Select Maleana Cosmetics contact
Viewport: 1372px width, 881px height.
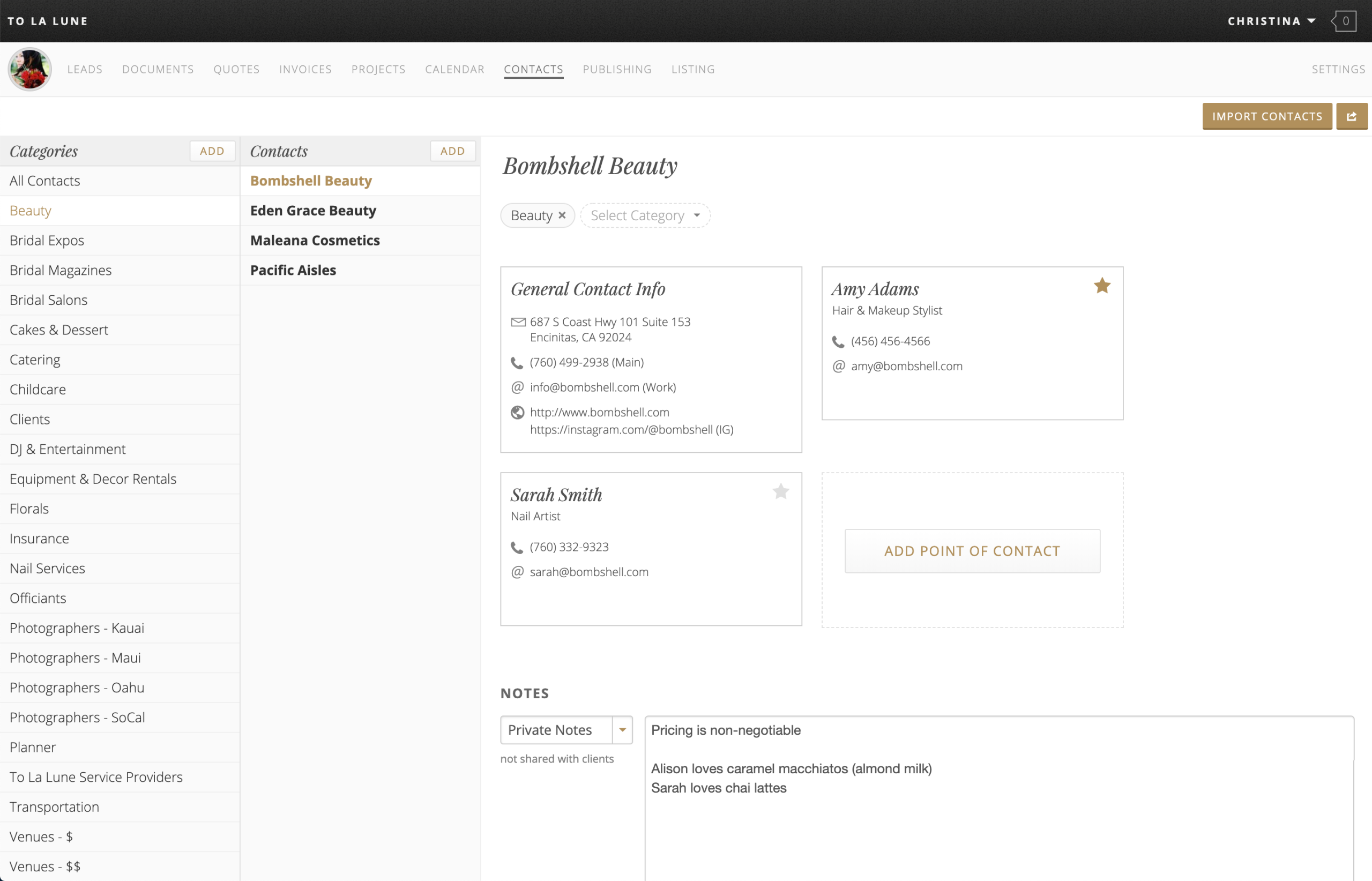coord(360,240)
